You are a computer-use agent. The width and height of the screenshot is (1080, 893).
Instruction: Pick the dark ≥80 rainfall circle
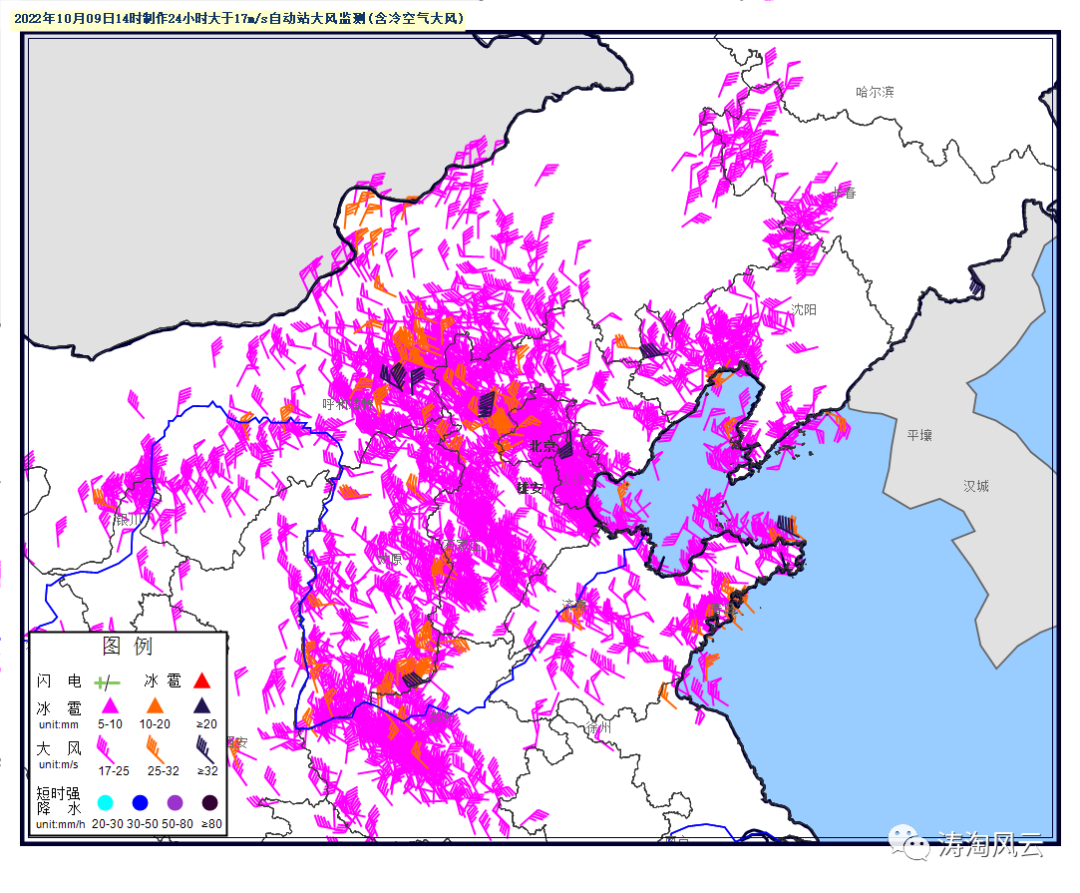(x=210, y=802)
